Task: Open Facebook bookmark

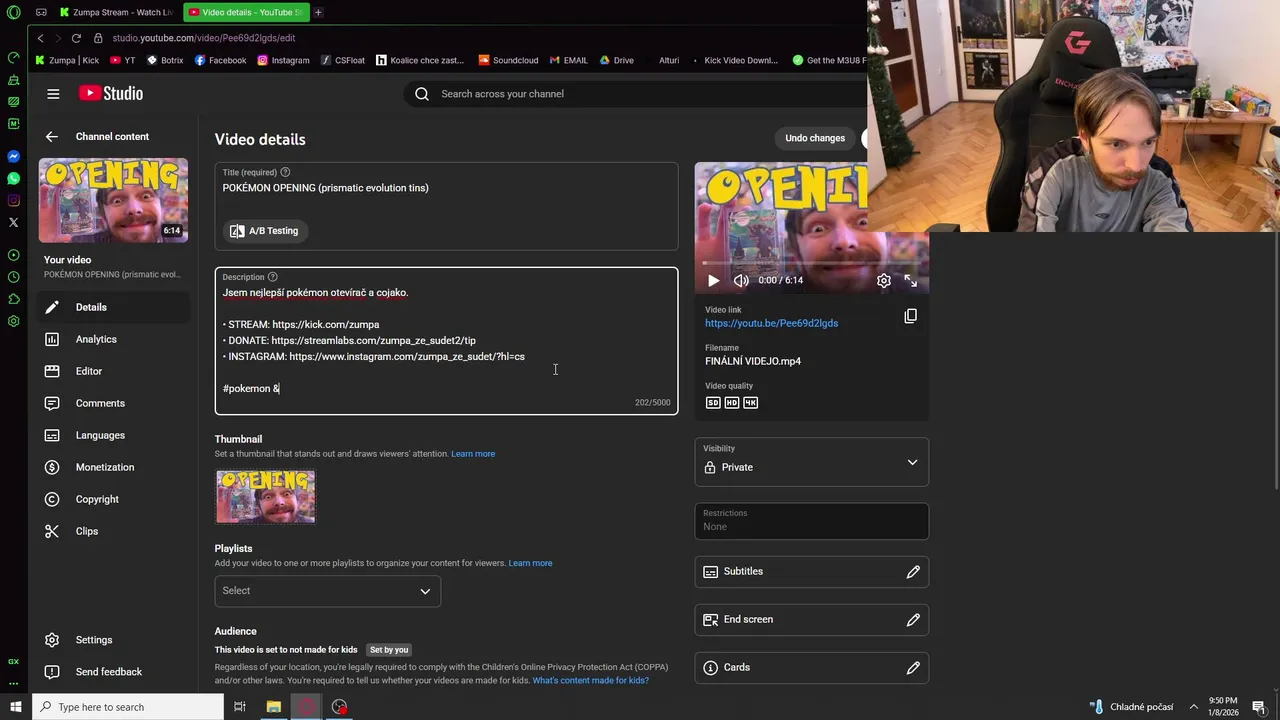Action: pyautogui.click(x=220, y=60)
